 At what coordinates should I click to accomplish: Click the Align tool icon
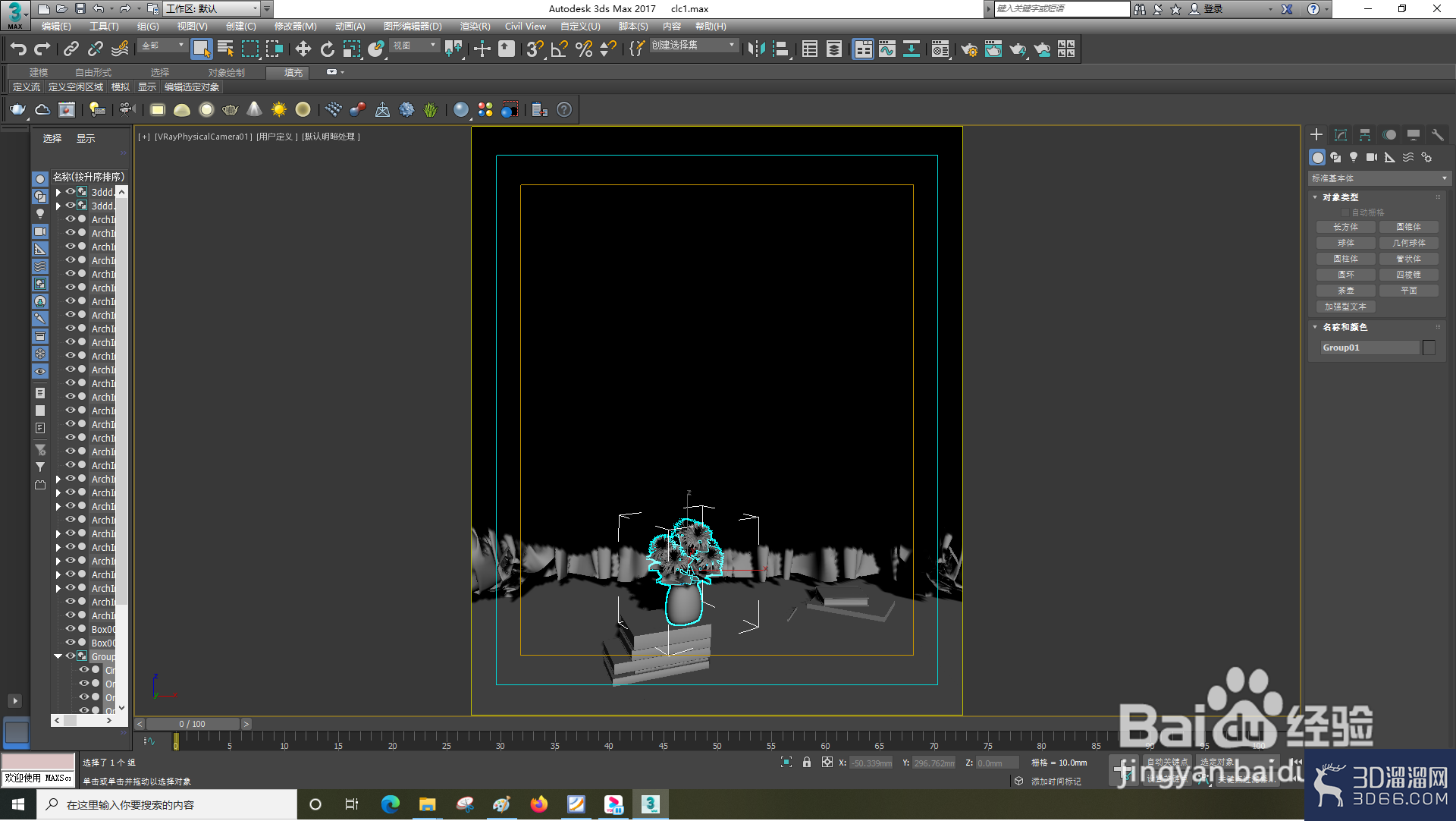(x=780, y=49)
